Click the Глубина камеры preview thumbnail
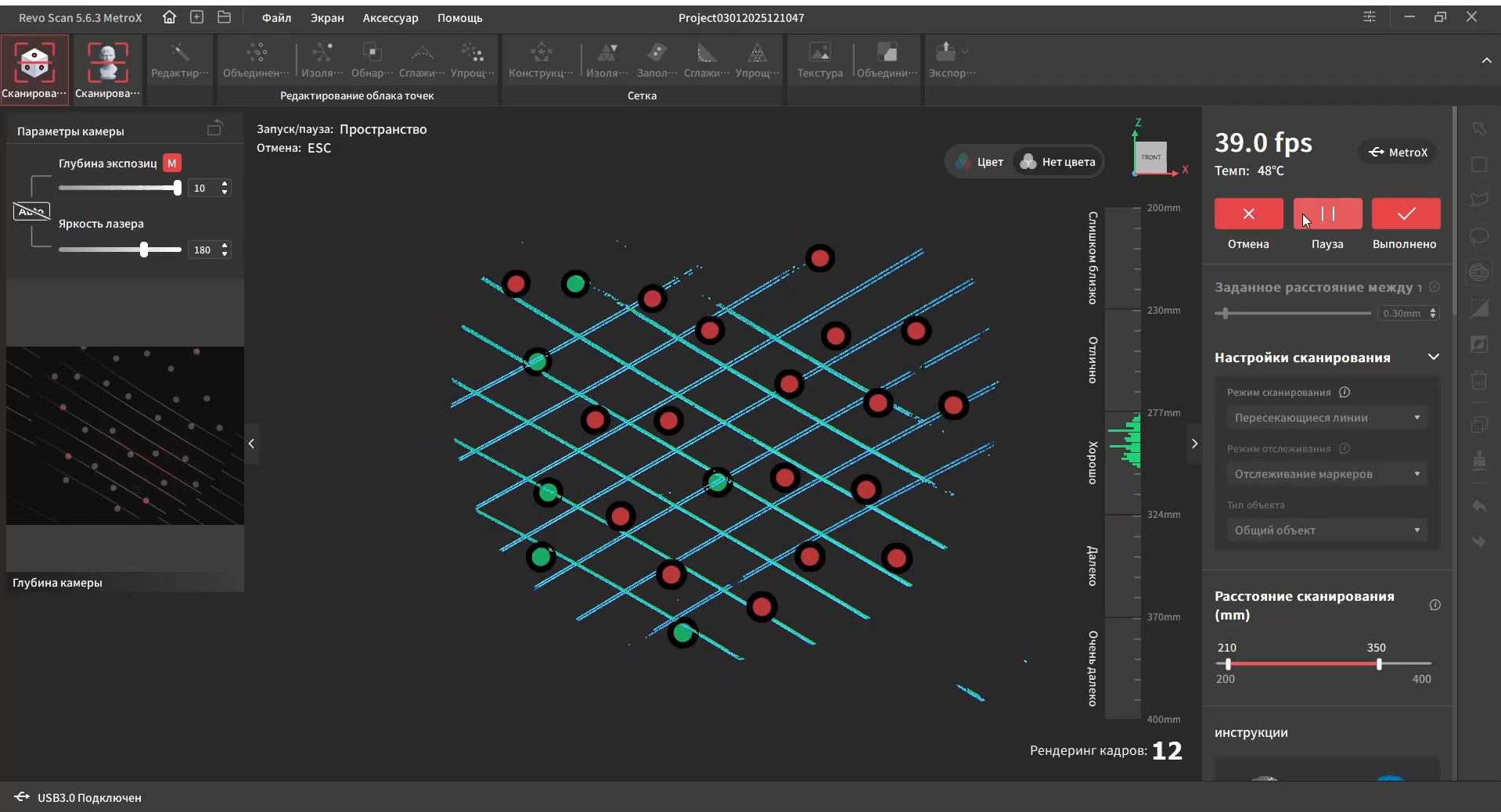 125,436
